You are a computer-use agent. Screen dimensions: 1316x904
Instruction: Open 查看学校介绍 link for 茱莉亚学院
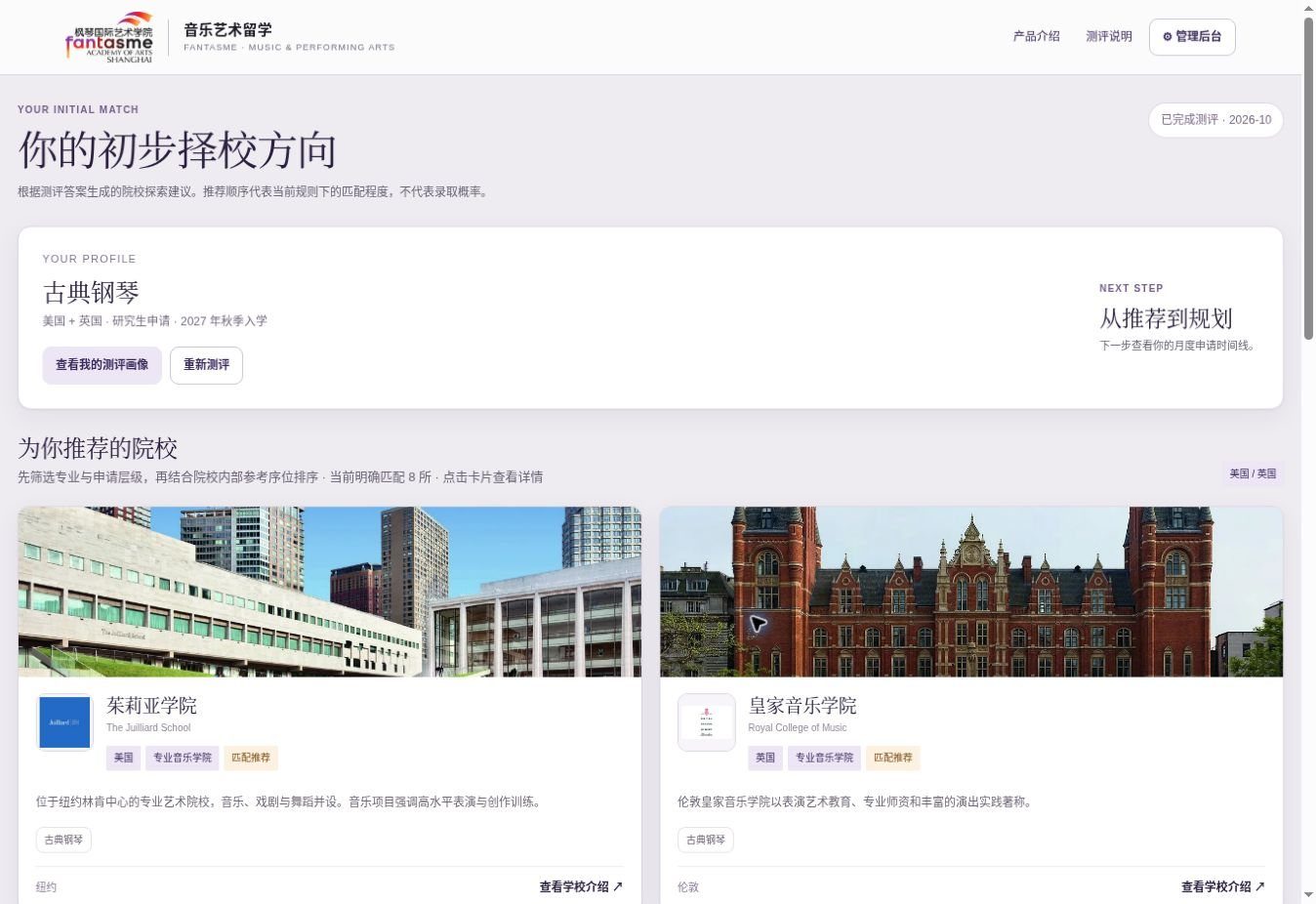581,887
